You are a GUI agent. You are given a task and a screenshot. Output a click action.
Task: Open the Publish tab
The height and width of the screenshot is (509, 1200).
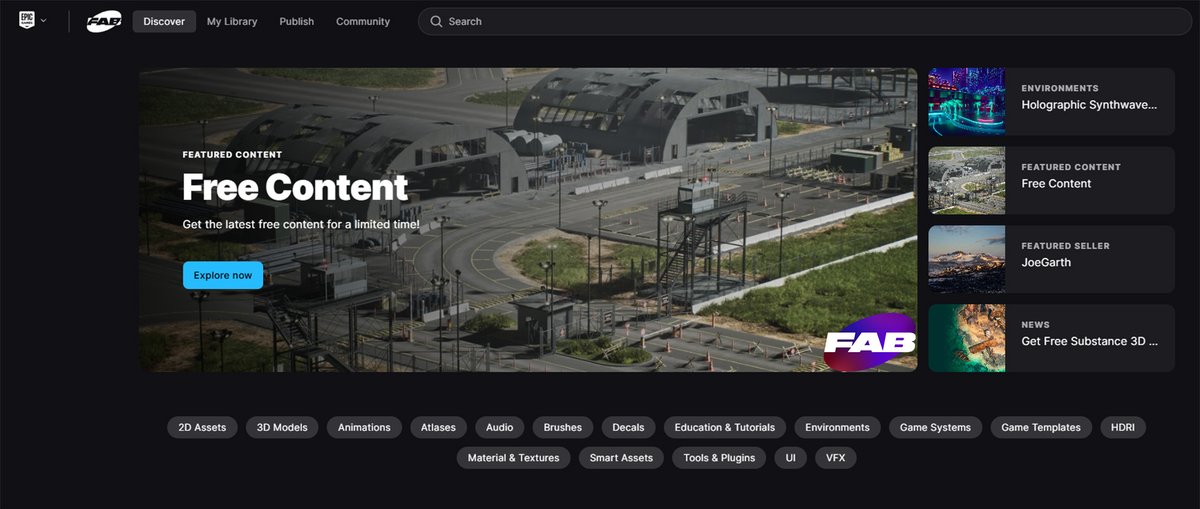click(296, 21)
